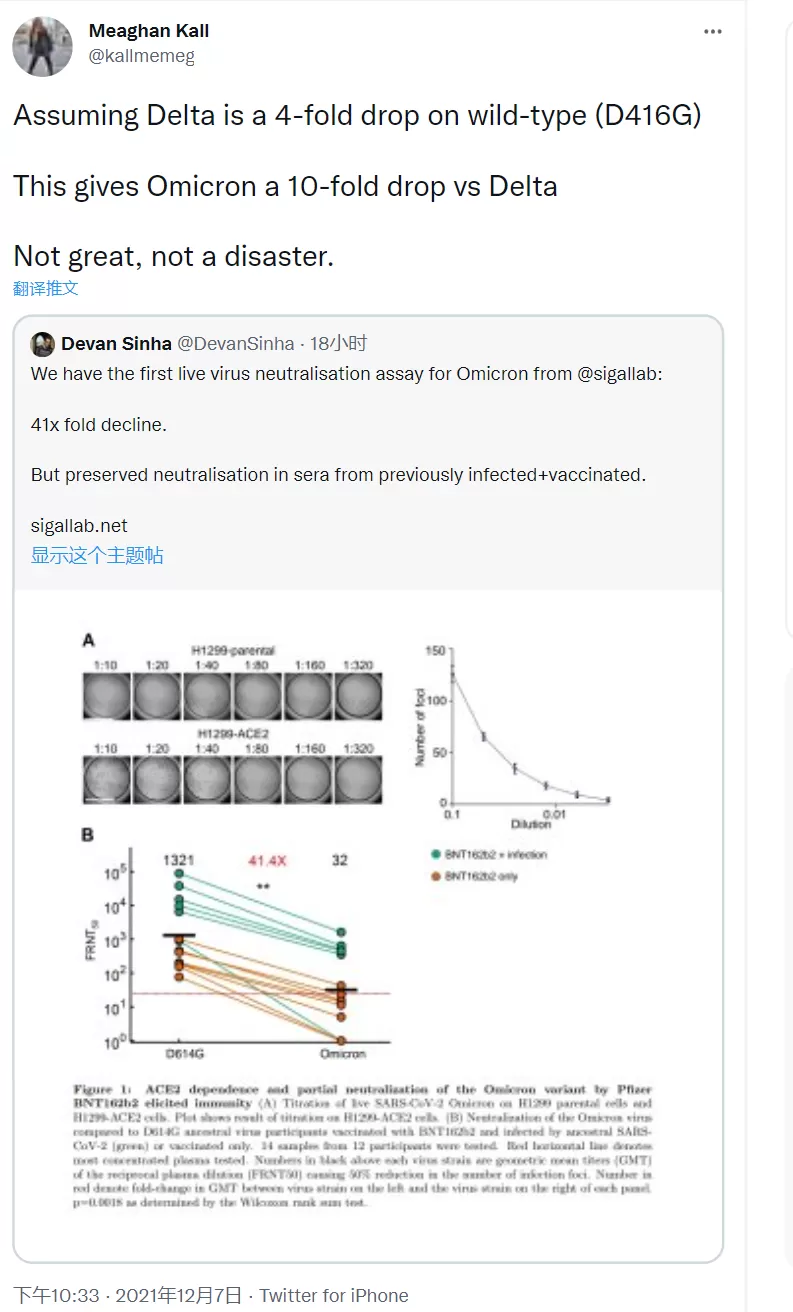
Task: Click the quoted tweet text about 41x fold decline
Action: tap(98, 425)
